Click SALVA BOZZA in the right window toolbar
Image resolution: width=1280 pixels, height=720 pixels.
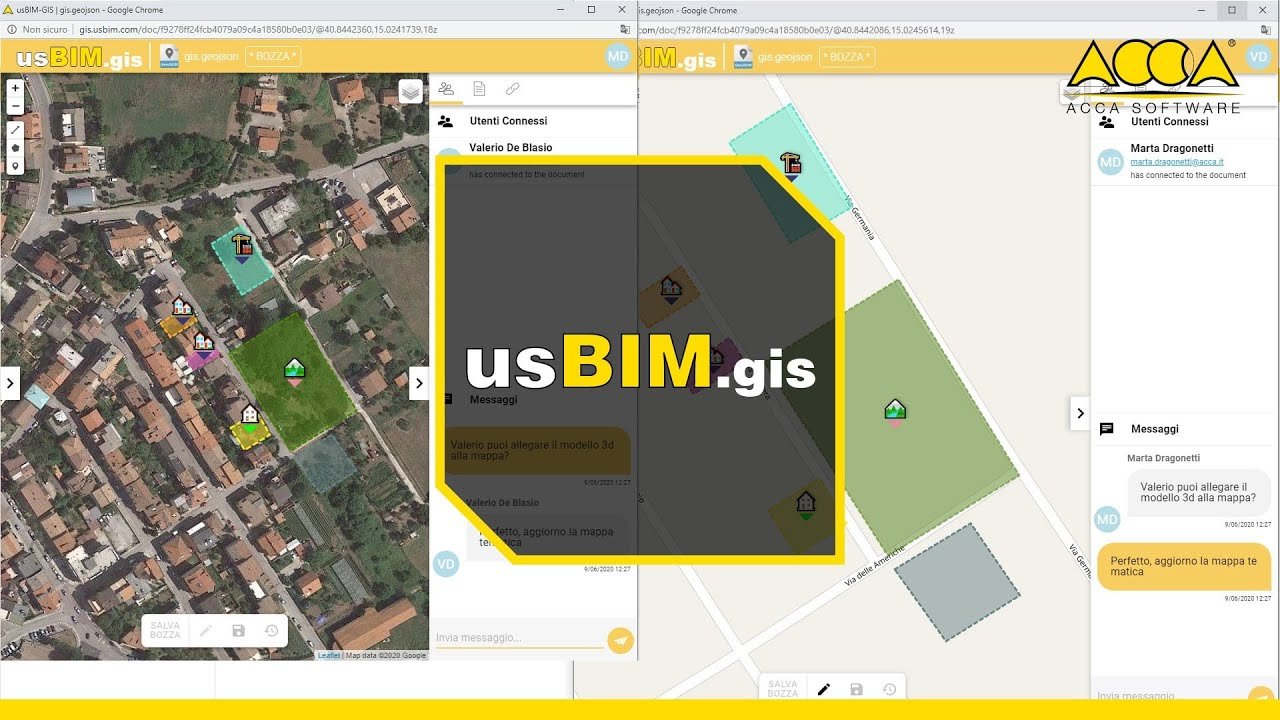[783, 688]
